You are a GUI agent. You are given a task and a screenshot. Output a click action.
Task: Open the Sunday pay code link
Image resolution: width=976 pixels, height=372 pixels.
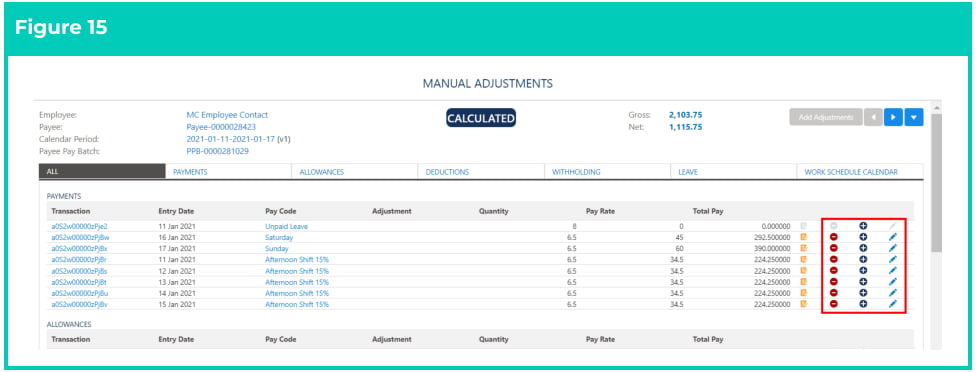tap(277, 249)
